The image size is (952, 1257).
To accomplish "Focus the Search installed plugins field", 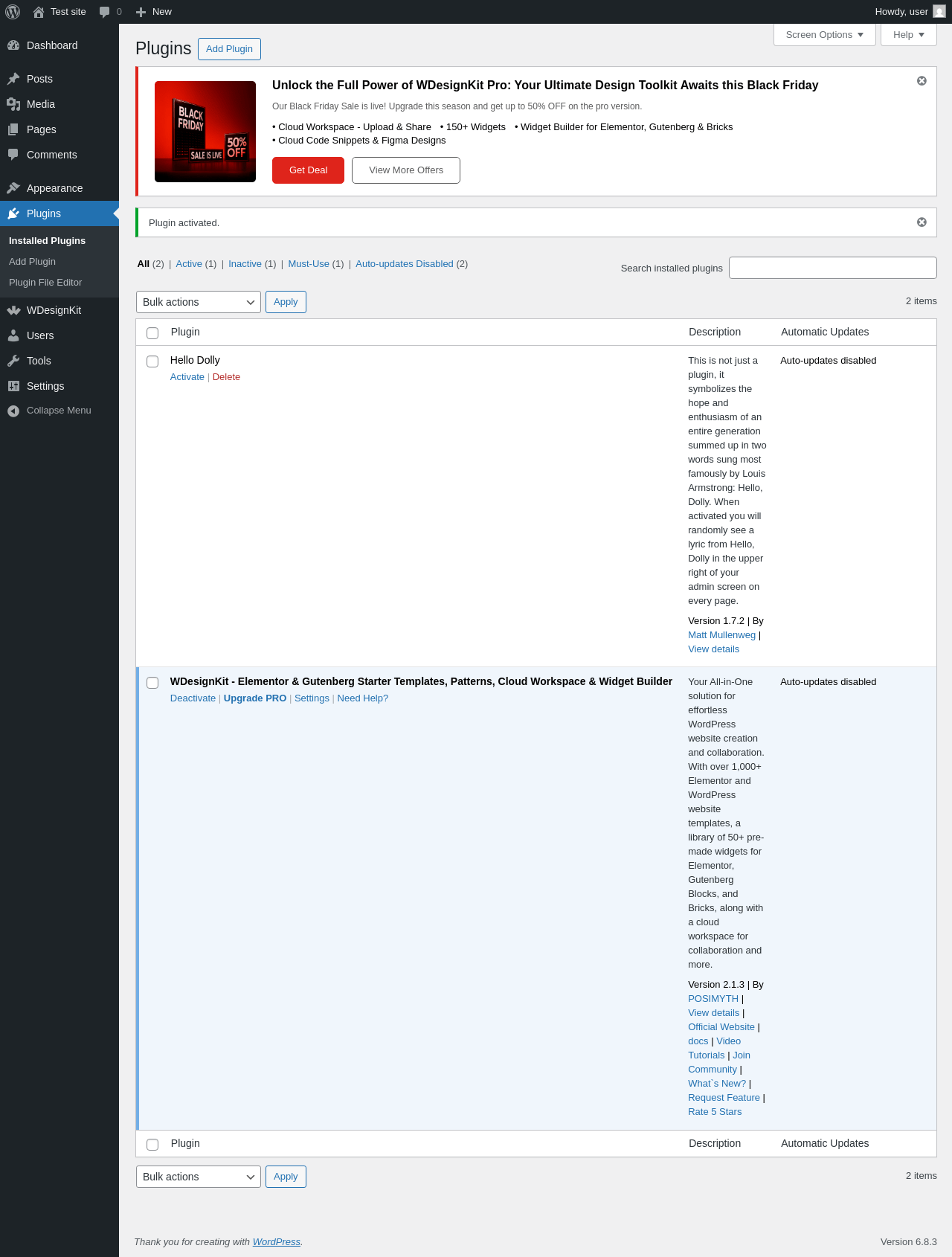I will [x=833, y=268].
